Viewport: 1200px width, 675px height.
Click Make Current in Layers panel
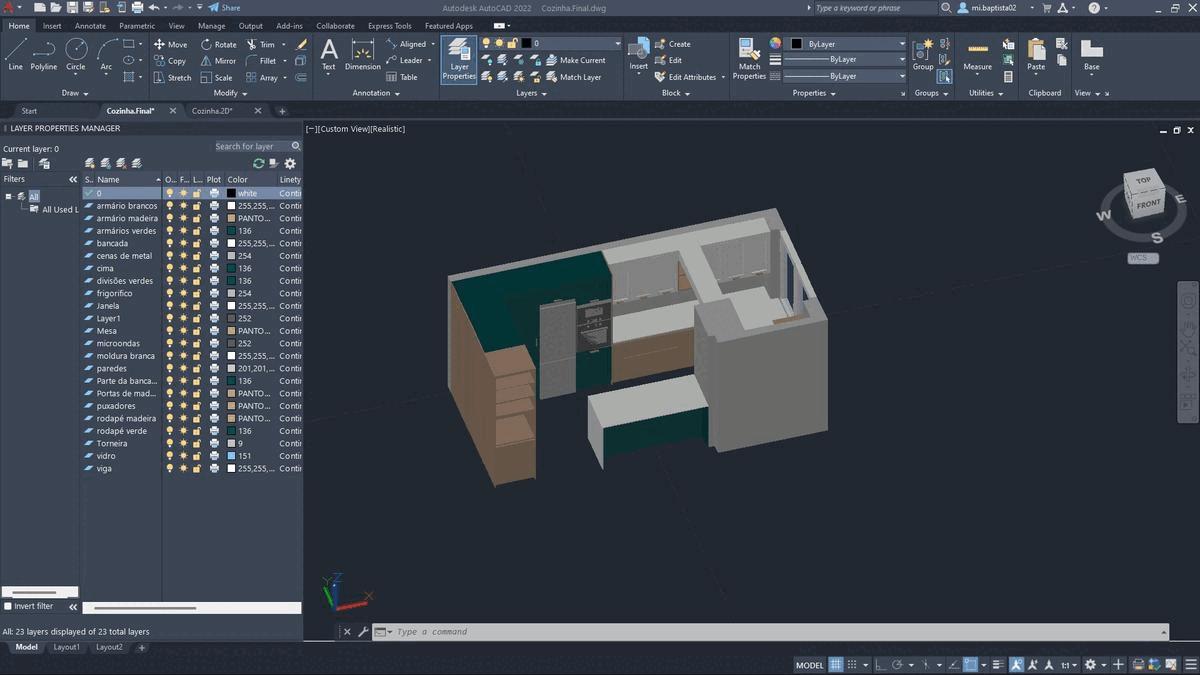tap(576, 60)
